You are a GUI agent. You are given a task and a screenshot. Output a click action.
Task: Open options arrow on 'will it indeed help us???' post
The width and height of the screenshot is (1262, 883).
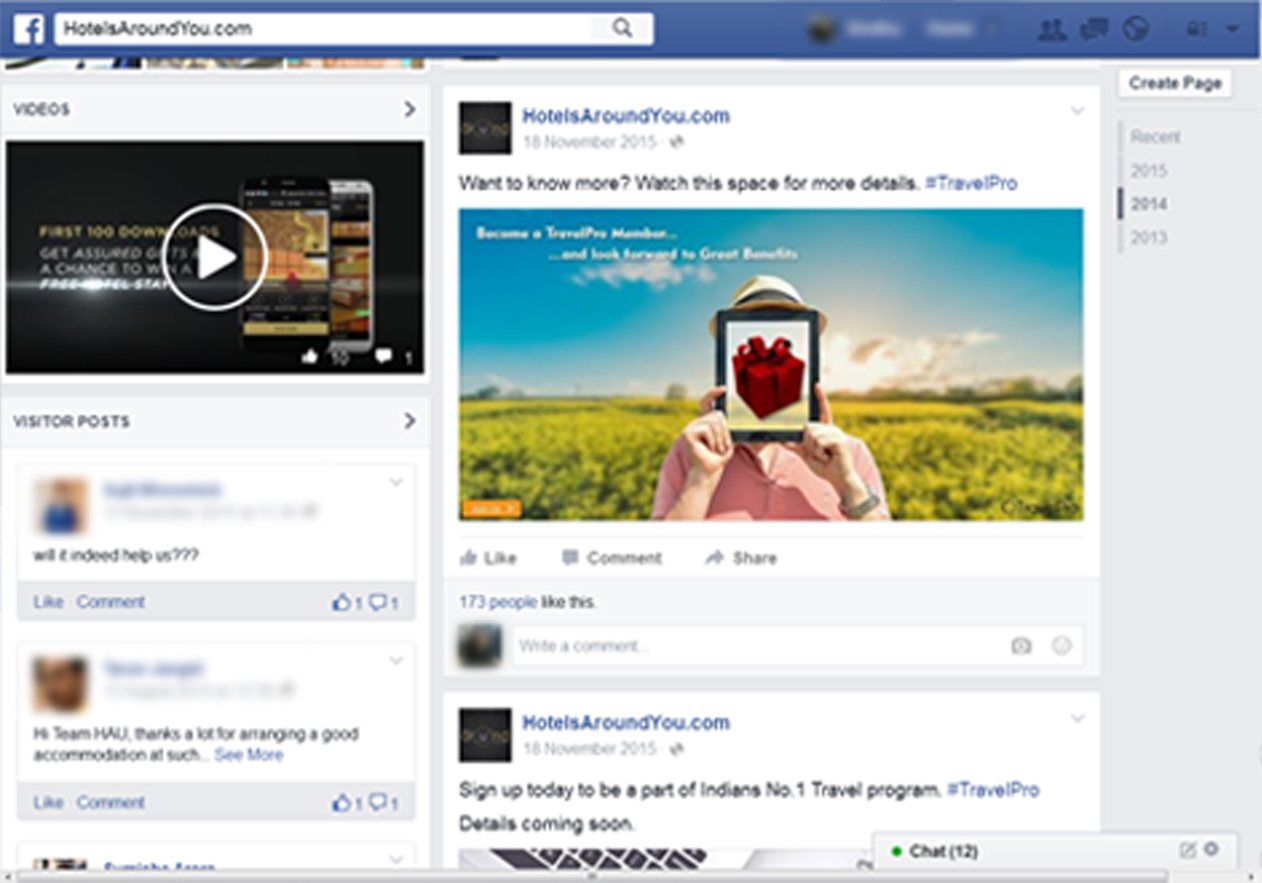pyautogui.click(x=396, y=482)
